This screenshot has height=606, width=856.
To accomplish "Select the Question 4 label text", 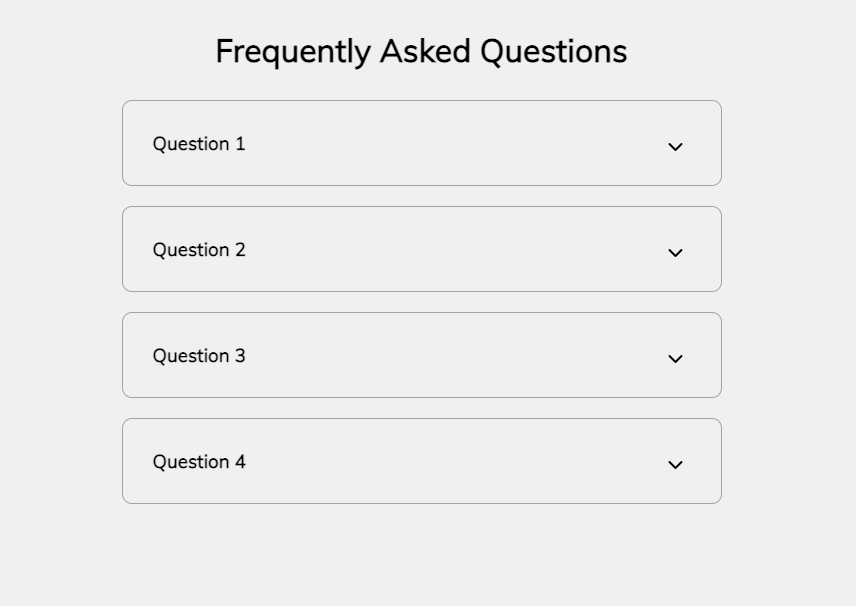I will [x=198, y=462].
